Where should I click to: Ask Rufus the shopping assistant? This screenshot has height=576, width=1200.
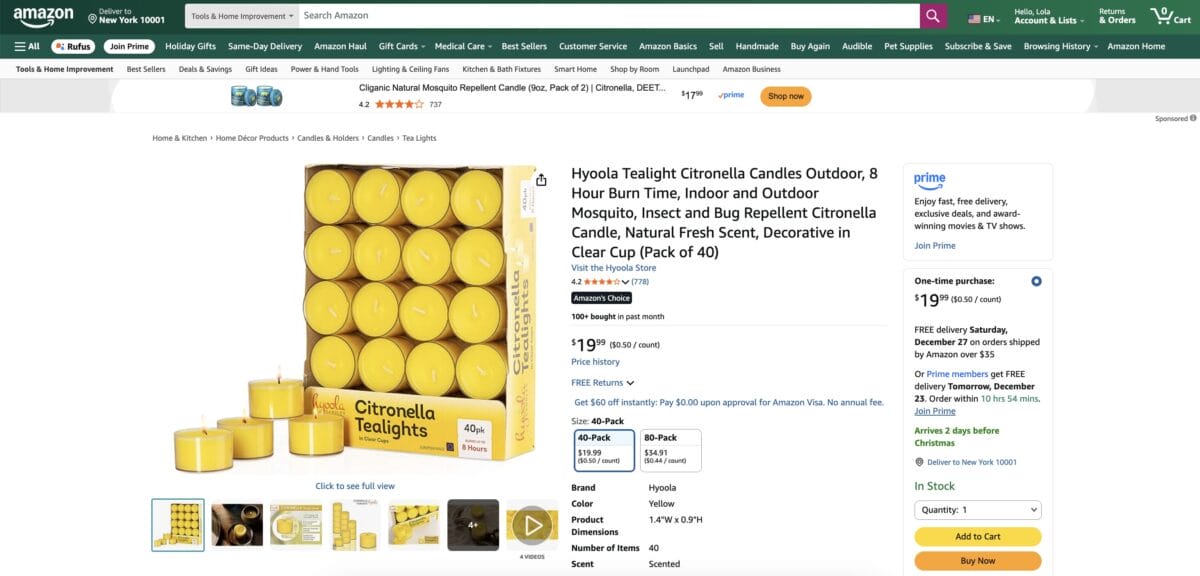[73, 46]
